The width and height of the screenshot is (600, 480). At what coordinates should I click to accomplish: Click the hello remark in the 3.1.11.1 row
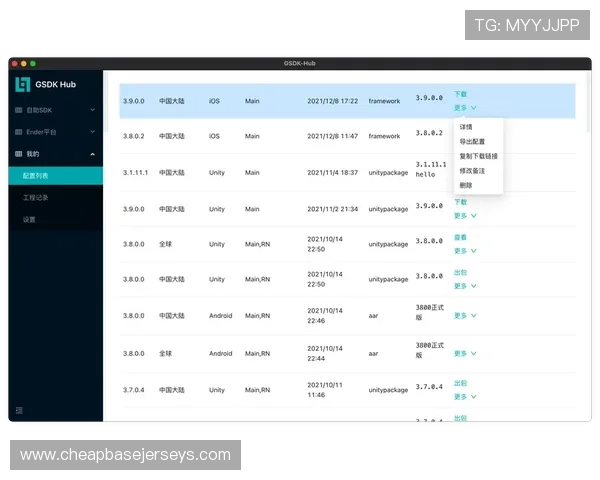(425, 175)
